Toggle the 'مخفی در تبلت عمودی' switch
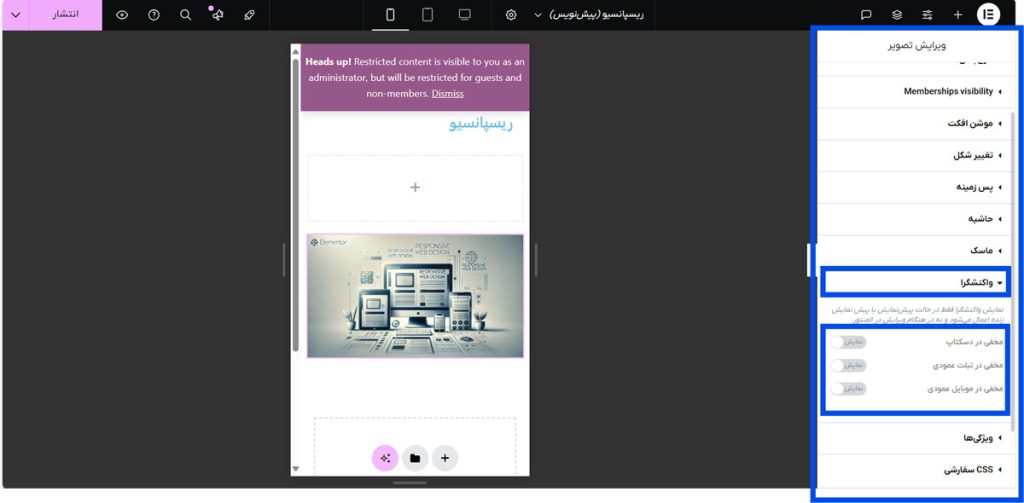The height and width of the screenshot is (503, 1024). [x=848, y=365]
